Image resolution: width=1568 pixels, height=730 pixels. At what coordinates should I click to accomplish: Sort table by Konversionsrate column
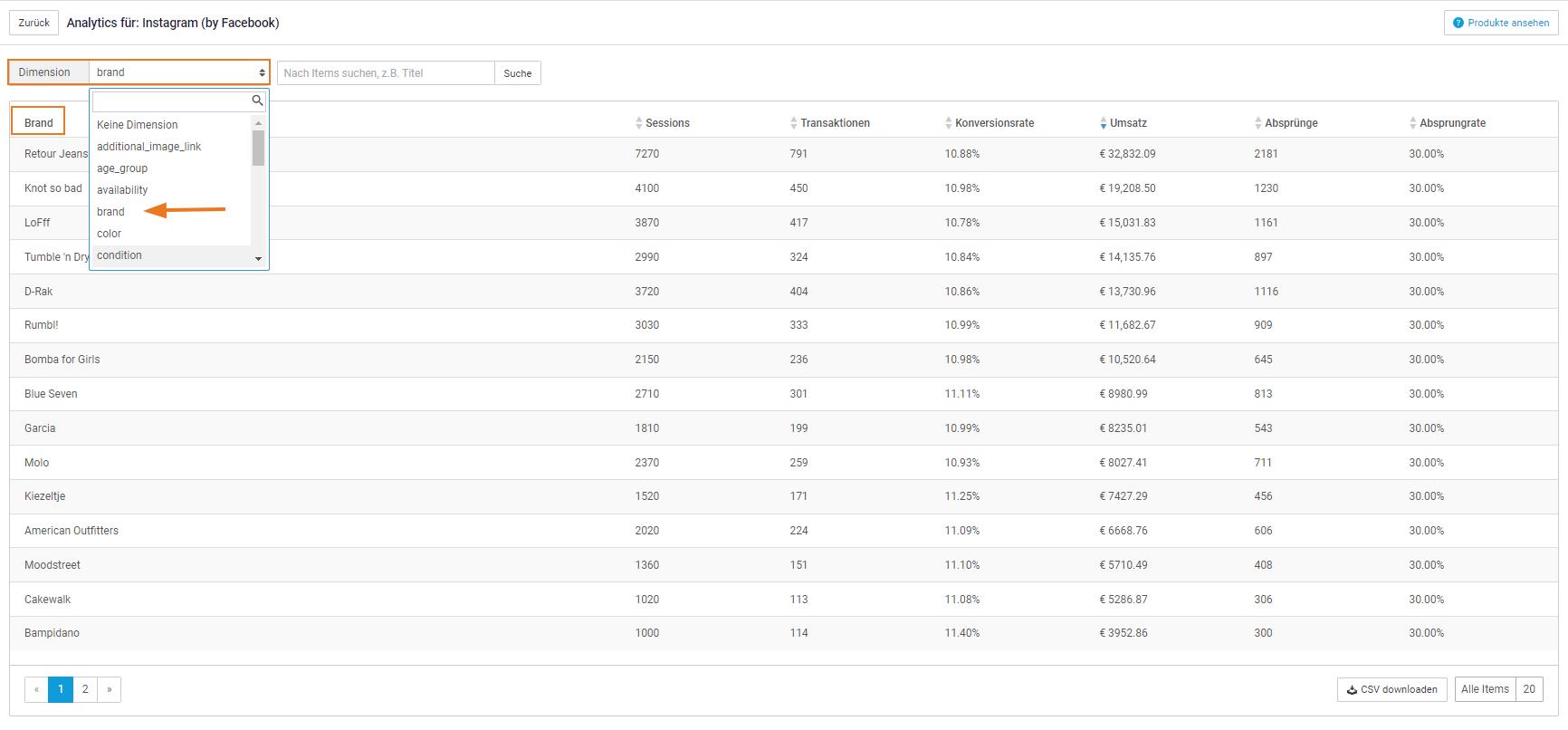tap(989, 123)
